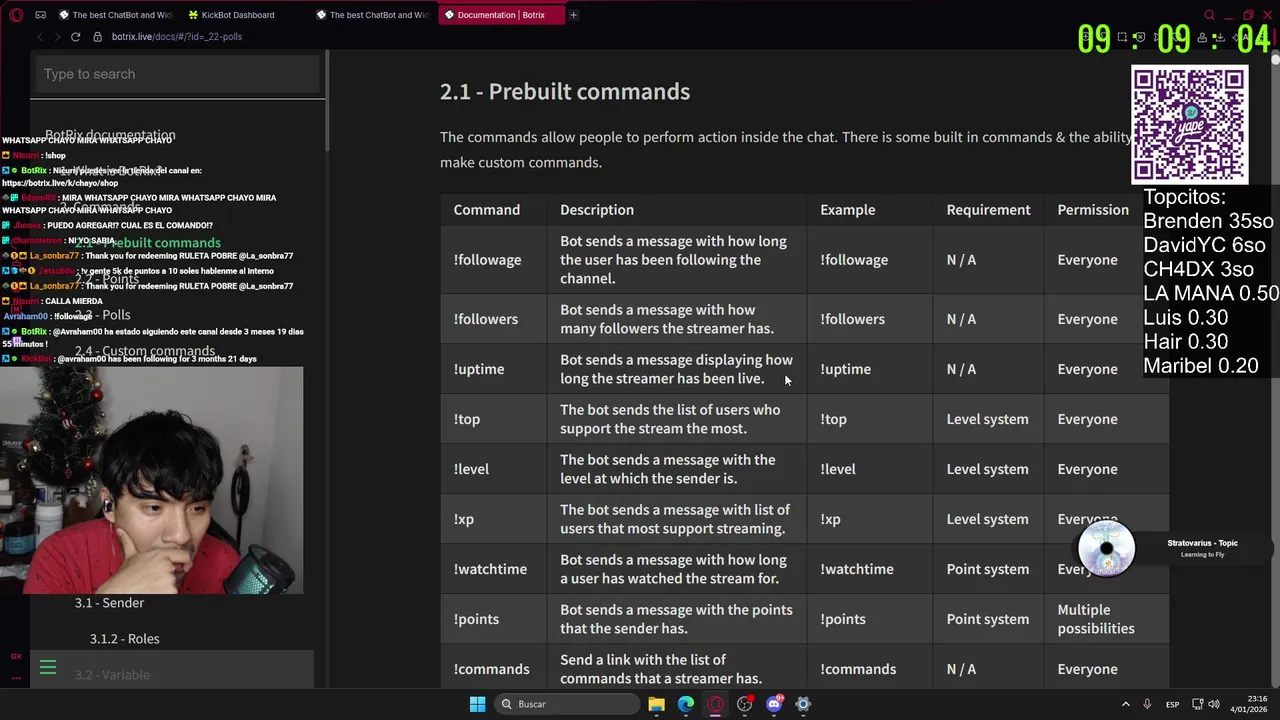1280x720 pixels.
Task: Open Opera GX taskbar icon
Action: [x=715, y=704]
